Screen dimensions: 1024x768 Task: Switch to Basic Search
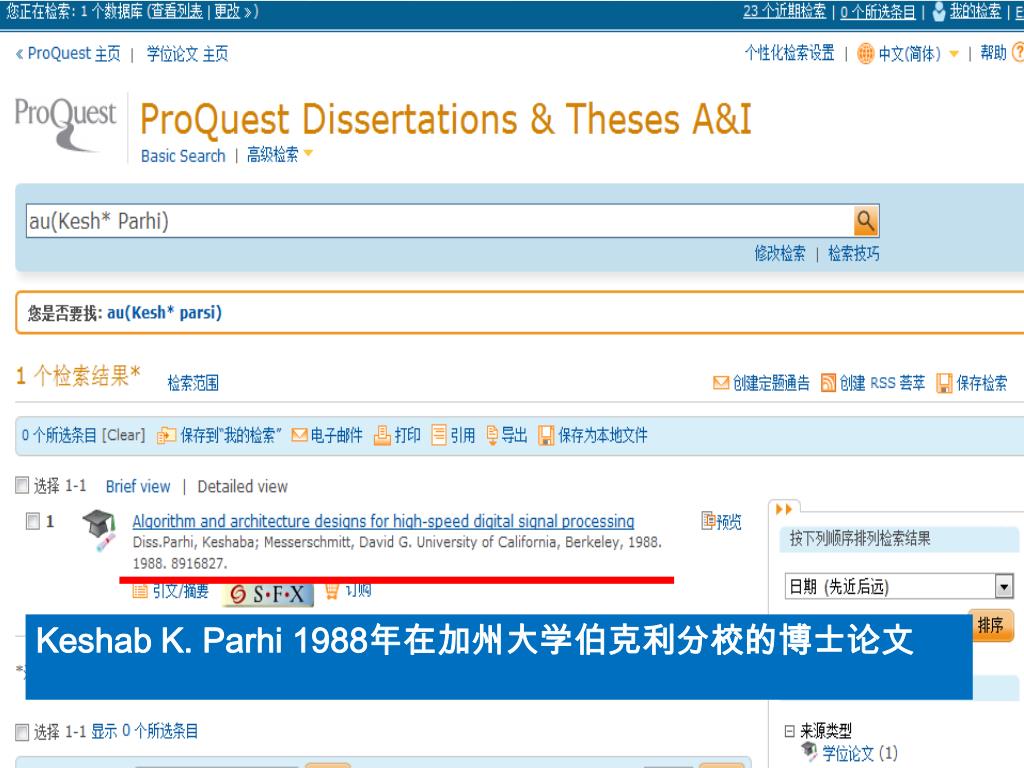point(183,156)
